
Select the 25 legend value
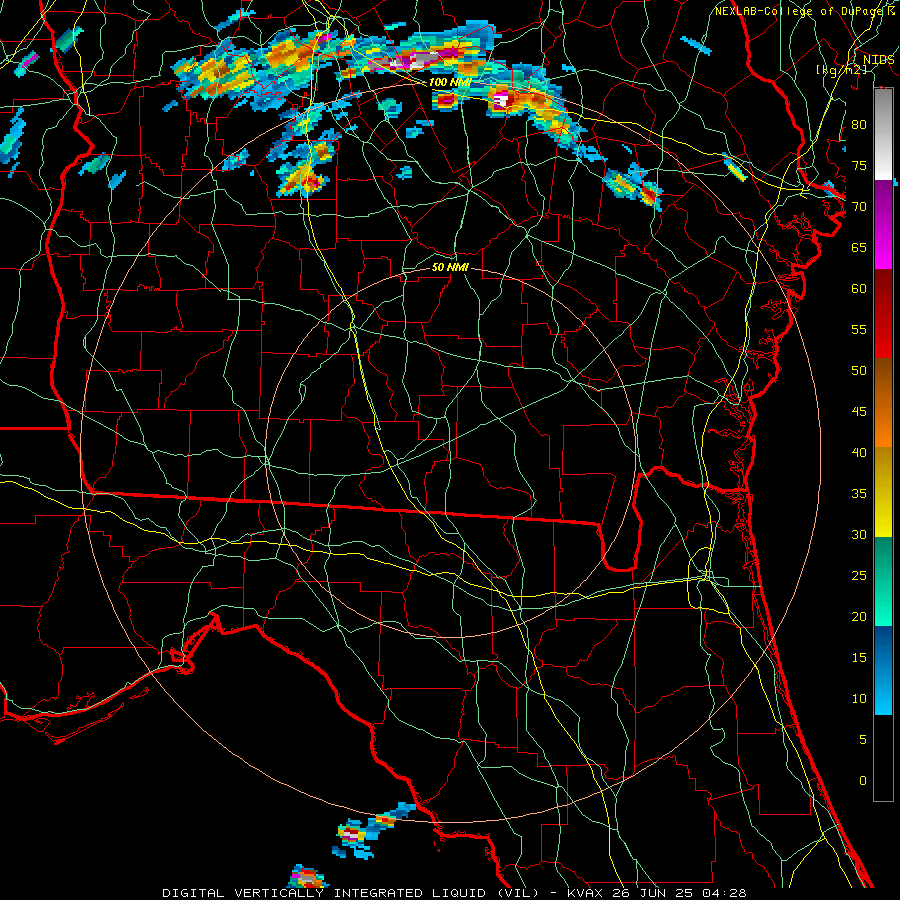(859, 576)
